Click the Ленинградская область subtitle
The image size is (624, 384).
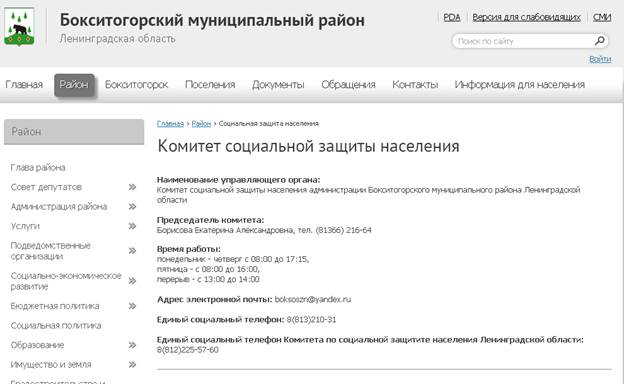(117, 39)
